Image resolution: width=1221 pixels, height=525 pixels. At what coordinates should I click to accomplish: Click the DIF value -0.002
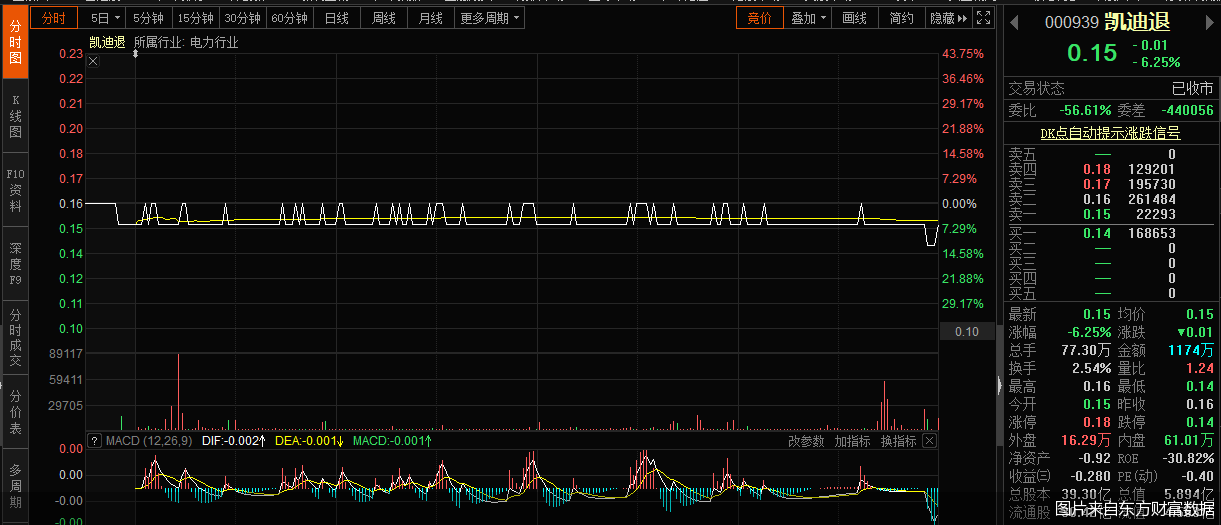[246, 441]
